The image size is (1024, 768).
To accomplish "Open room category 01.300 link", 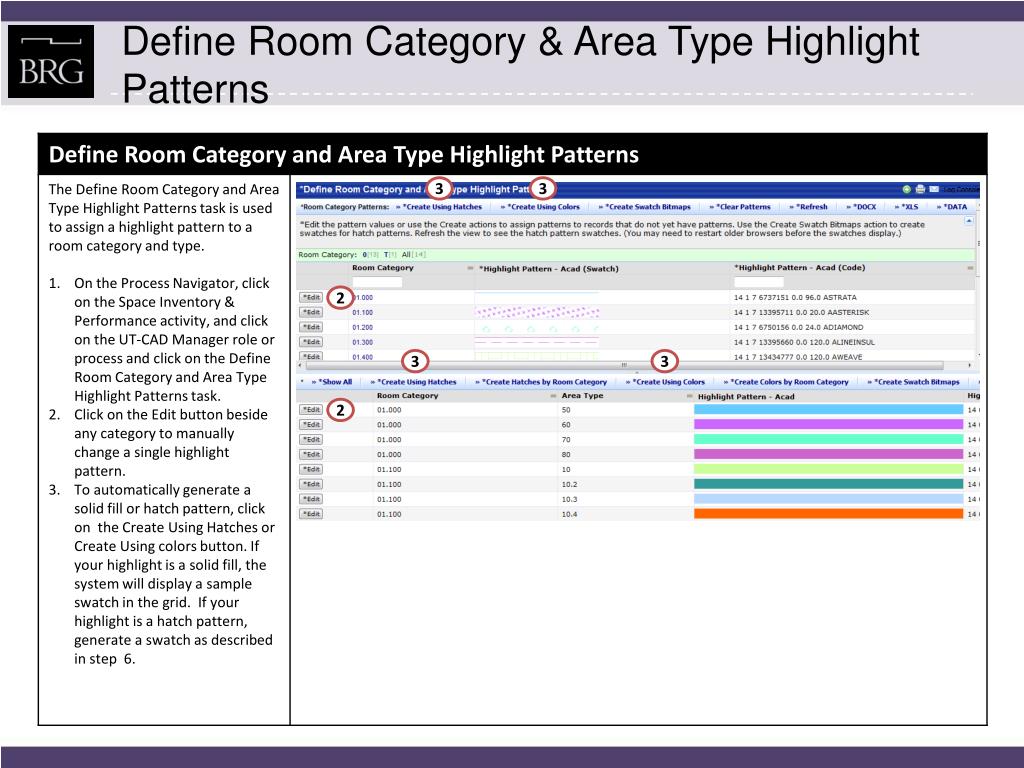I will coord(362,342).
